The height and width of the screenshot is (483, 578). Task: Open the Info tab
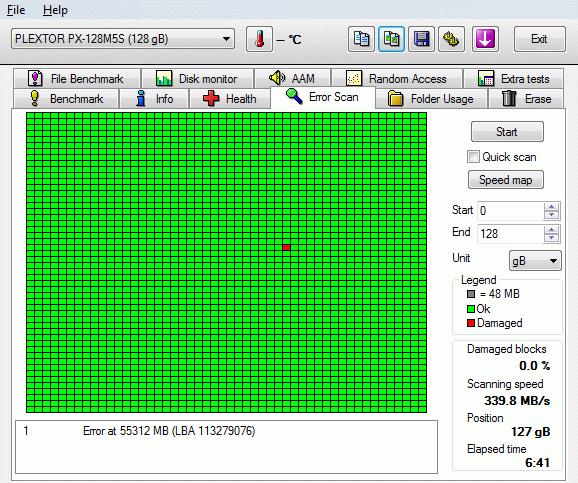[x=154, y=99]
